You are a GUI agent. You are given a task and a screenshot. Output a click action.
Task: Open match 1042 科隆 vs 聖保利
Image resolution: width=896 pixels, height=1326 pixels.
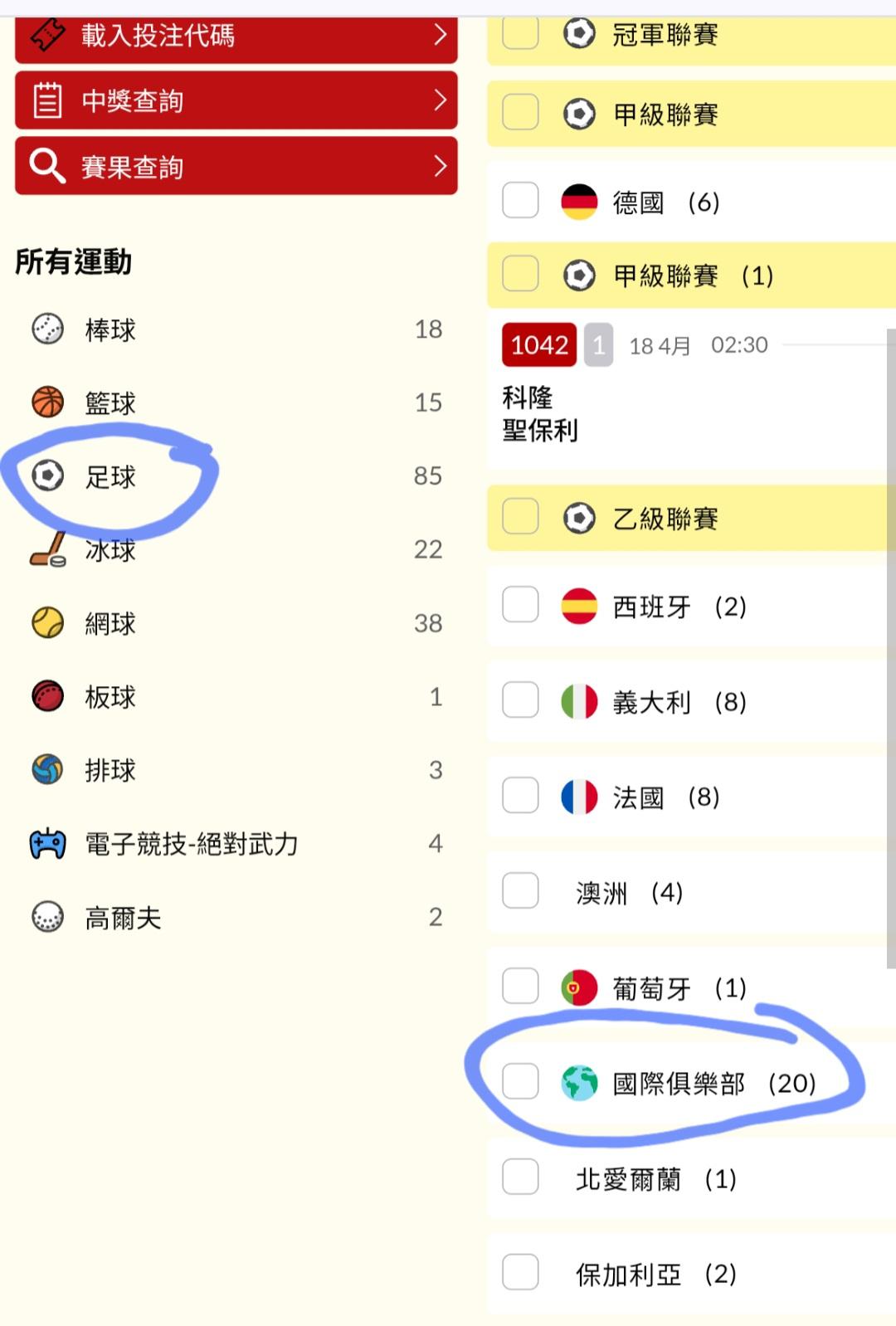[x=540, y=414]
